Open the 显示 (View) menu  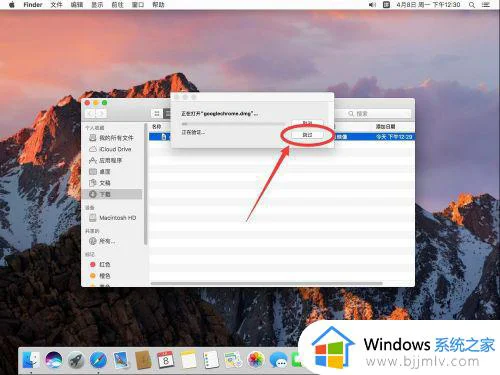[x=97, y=5]
